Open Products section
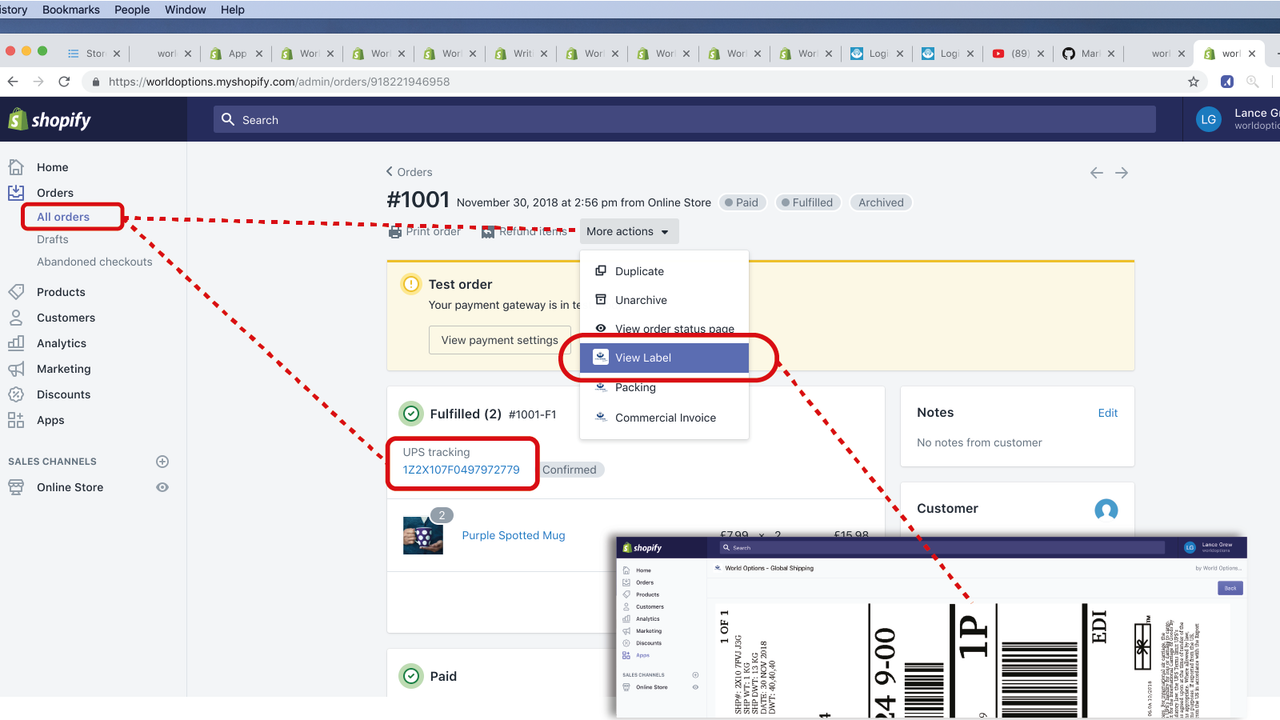Screen dimensions: 1280x720 point(61,292)
